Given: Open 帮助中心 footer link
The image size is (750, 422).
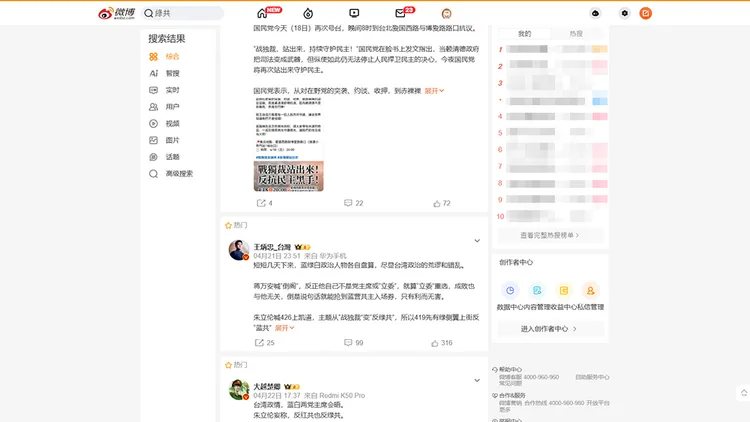Looking at the screenshot, I should click(510, 370).
